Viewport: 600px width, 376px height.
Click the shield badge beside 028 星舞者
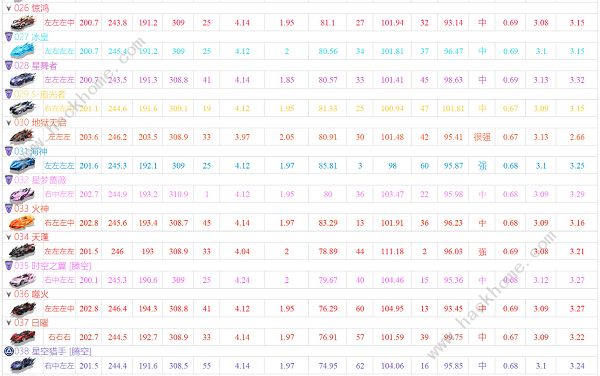point(9,65)
